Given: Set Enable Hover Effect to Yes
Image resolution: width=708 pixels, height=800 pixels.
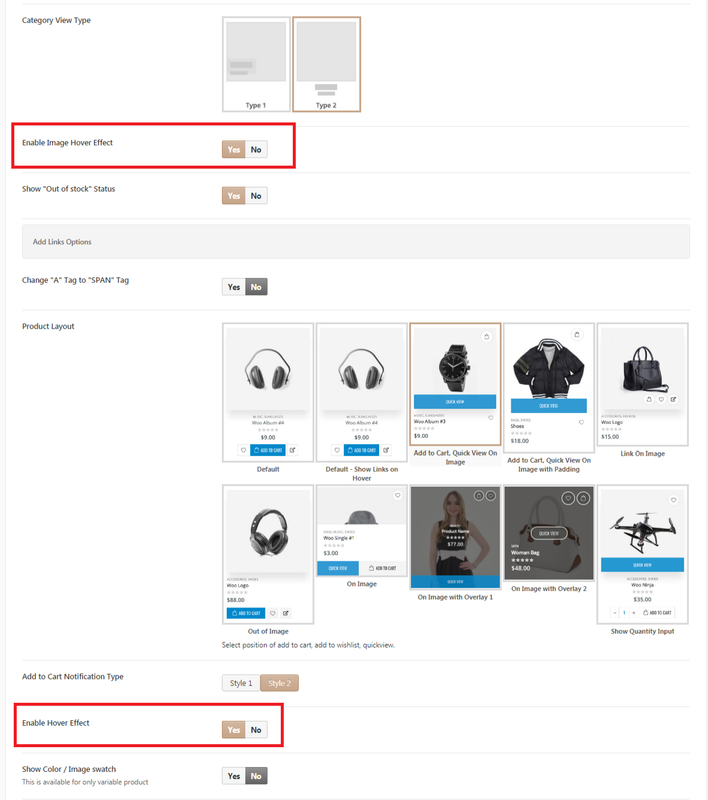Looking at the screenshot, I should click(x=234, y=730).
